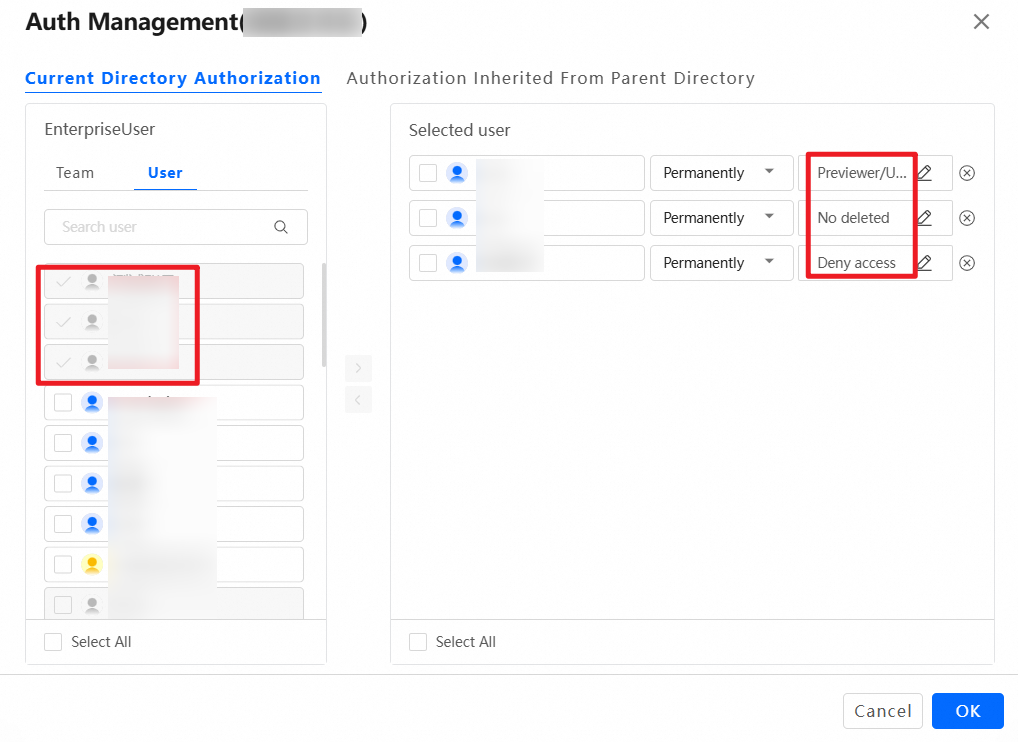Viewport: 1018px width, 742px height.
Task: Click the left arrow transfer button
Action: pos(358,400)
